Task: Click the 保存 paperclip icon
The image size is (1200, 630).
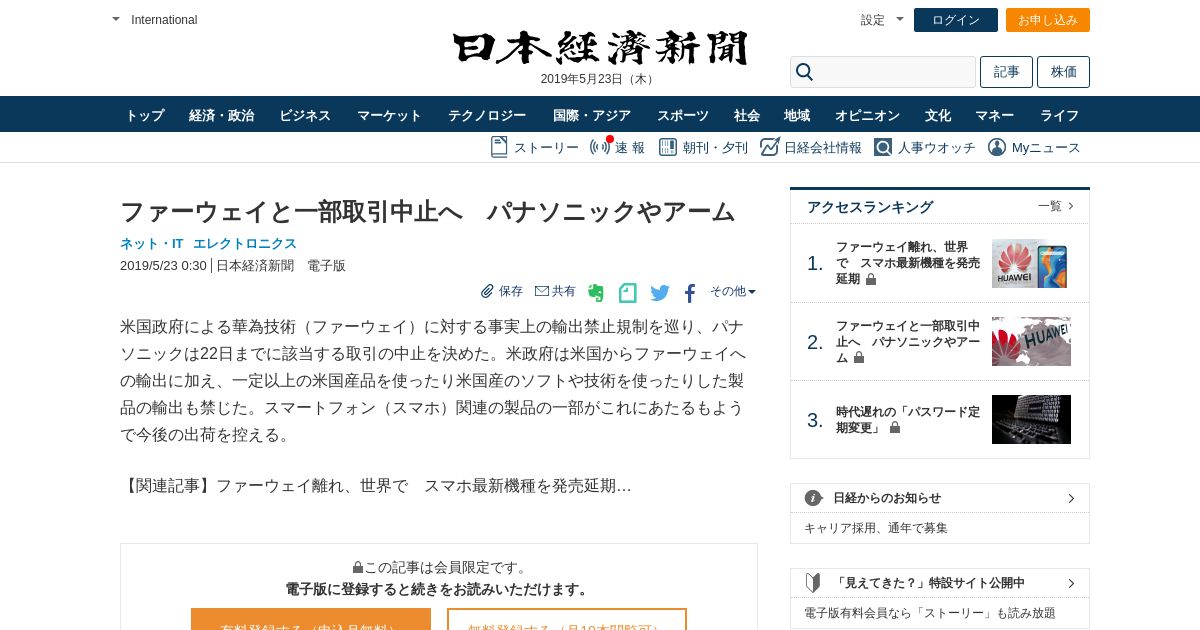Action: tap(487, 291)
